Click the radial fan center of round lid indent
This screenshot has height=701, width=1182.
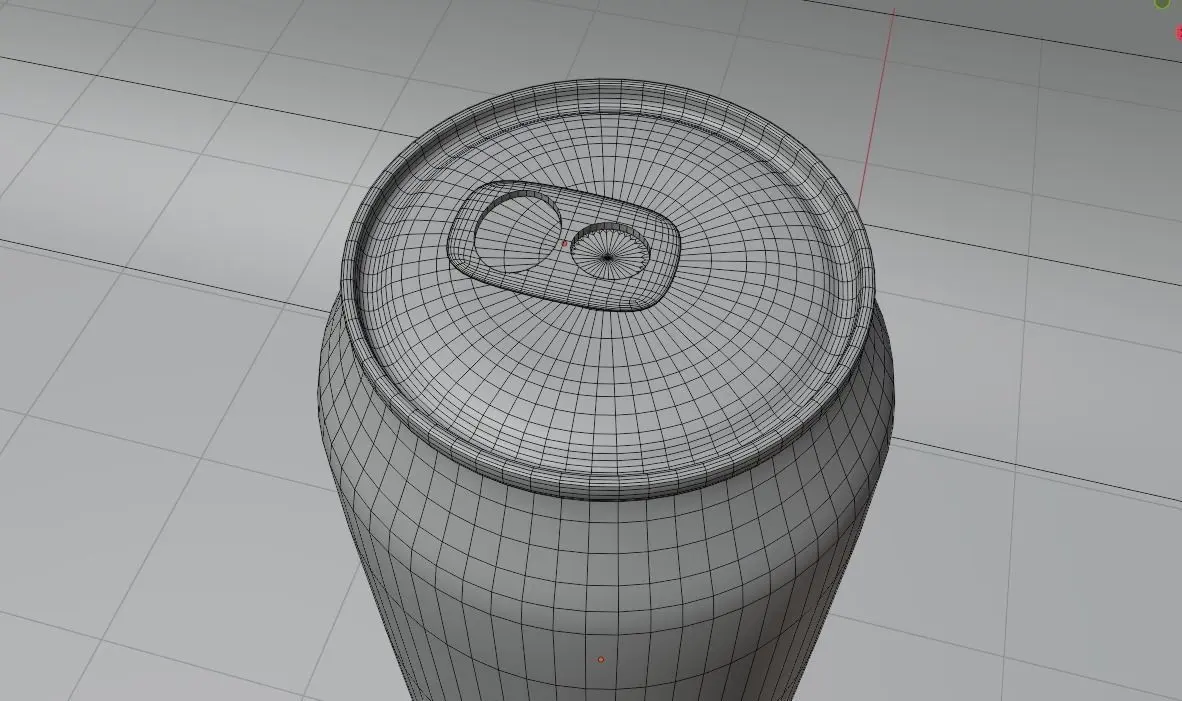(x=608, y=258)
